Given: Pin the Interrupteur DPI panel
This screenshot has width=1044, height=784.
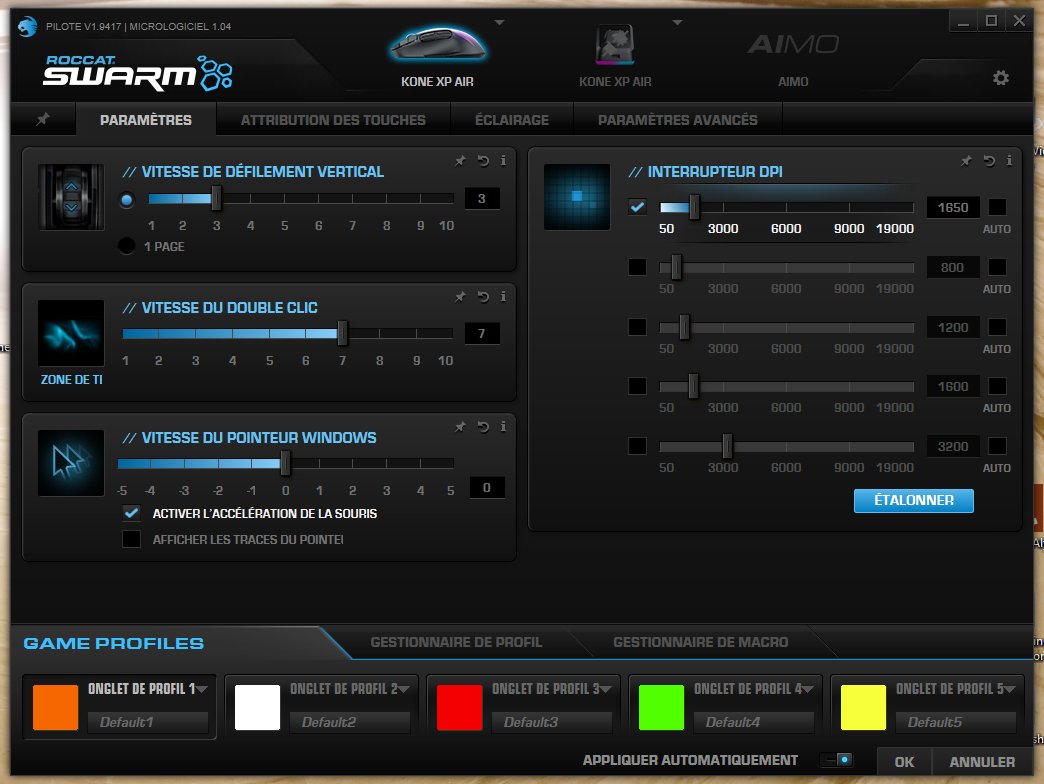Looking at the screenshot, I should (x=966, y=160).
